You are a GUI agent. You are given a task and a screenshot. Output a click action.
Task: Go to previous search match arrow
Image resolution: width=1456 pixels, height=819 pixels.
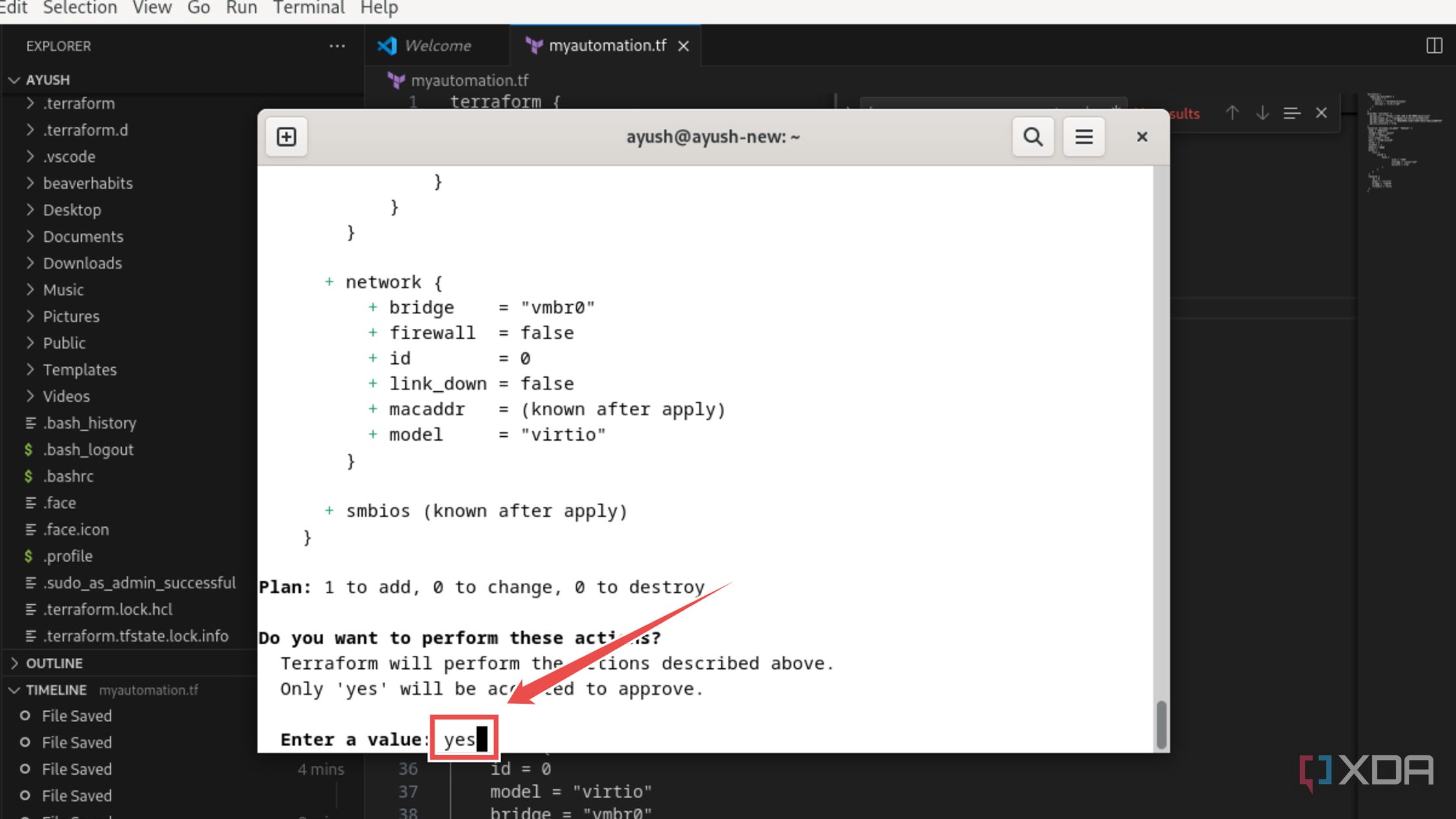coord(1232,113)
